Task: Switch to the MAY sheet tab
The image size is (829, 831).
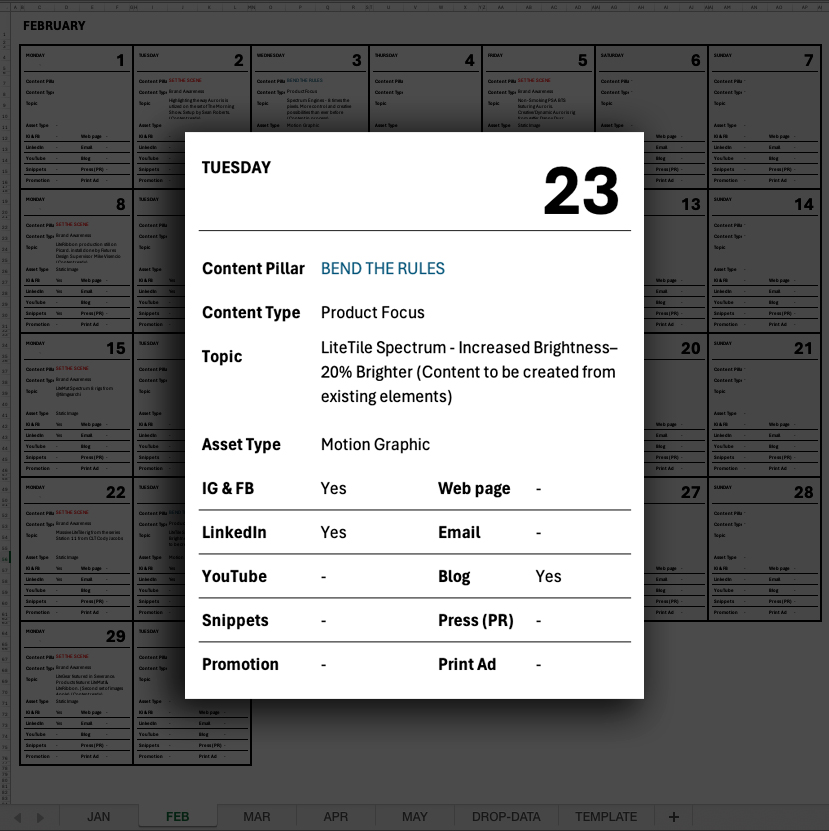Action: pyautogui.click(x=415, y=817)
